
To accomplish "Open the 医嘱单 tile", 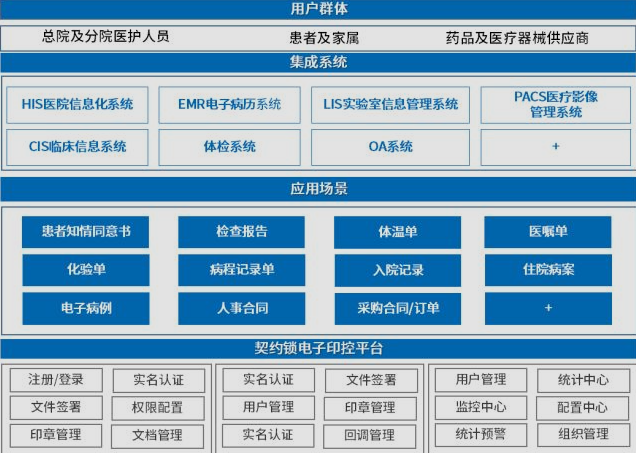I will point(548,232).
